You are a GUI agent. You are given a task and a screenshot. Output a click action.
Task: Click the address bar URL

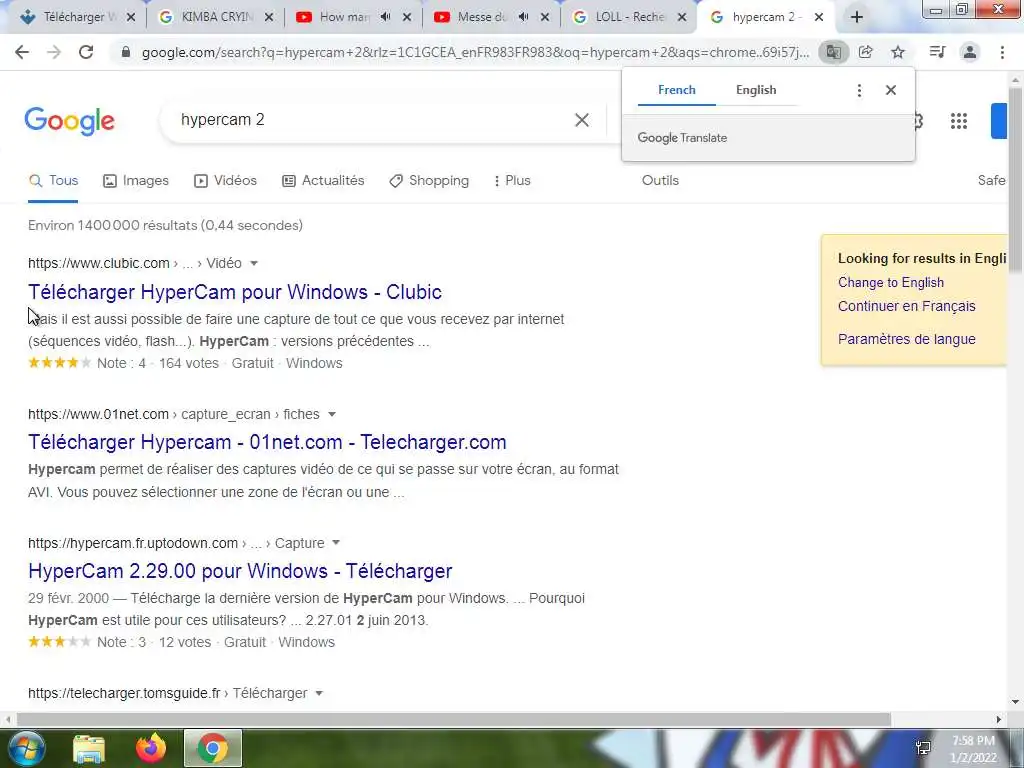point(475,52)
